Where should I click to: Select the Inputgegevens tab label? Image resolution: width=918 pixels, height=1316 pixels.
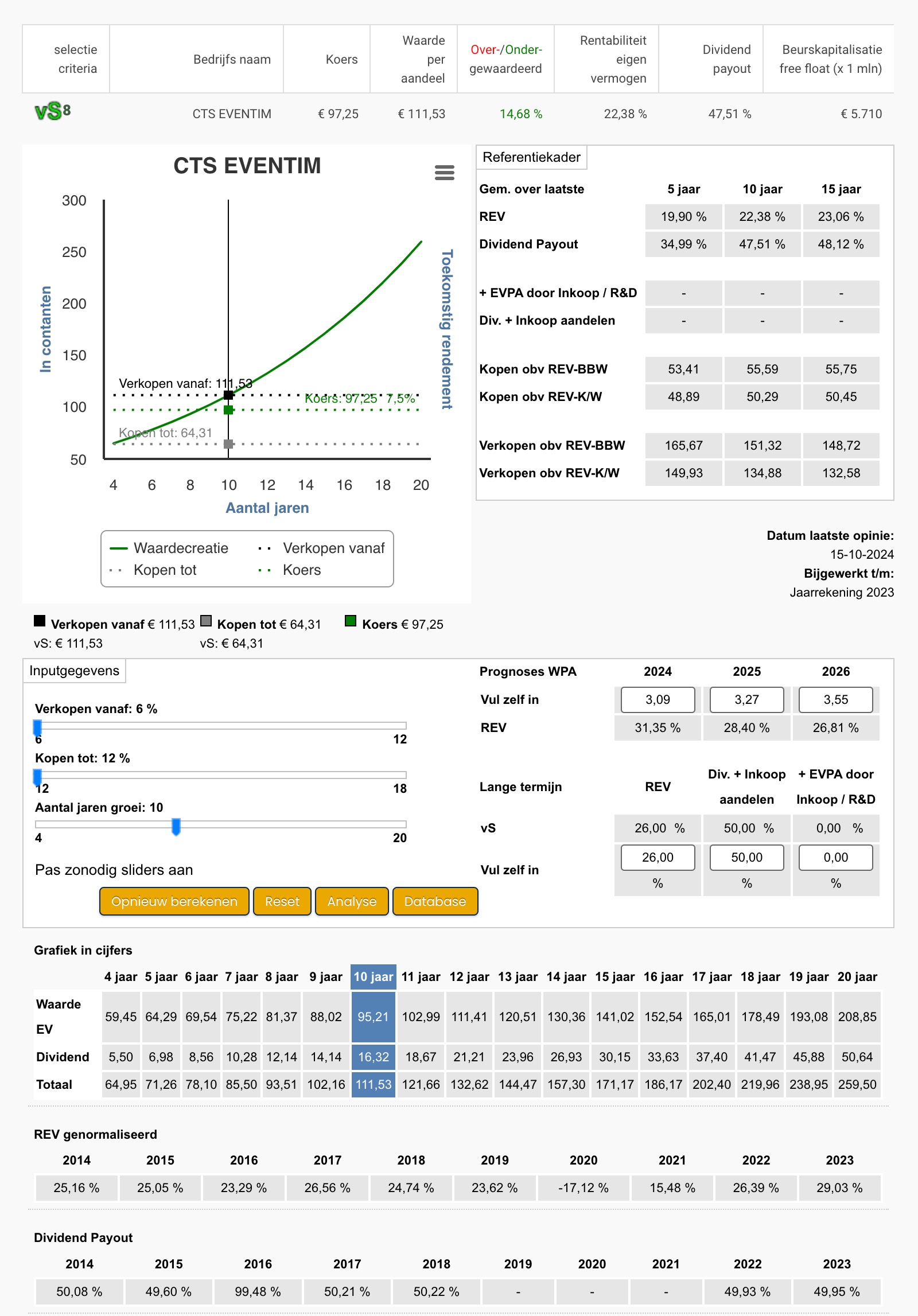click(74, 671)
